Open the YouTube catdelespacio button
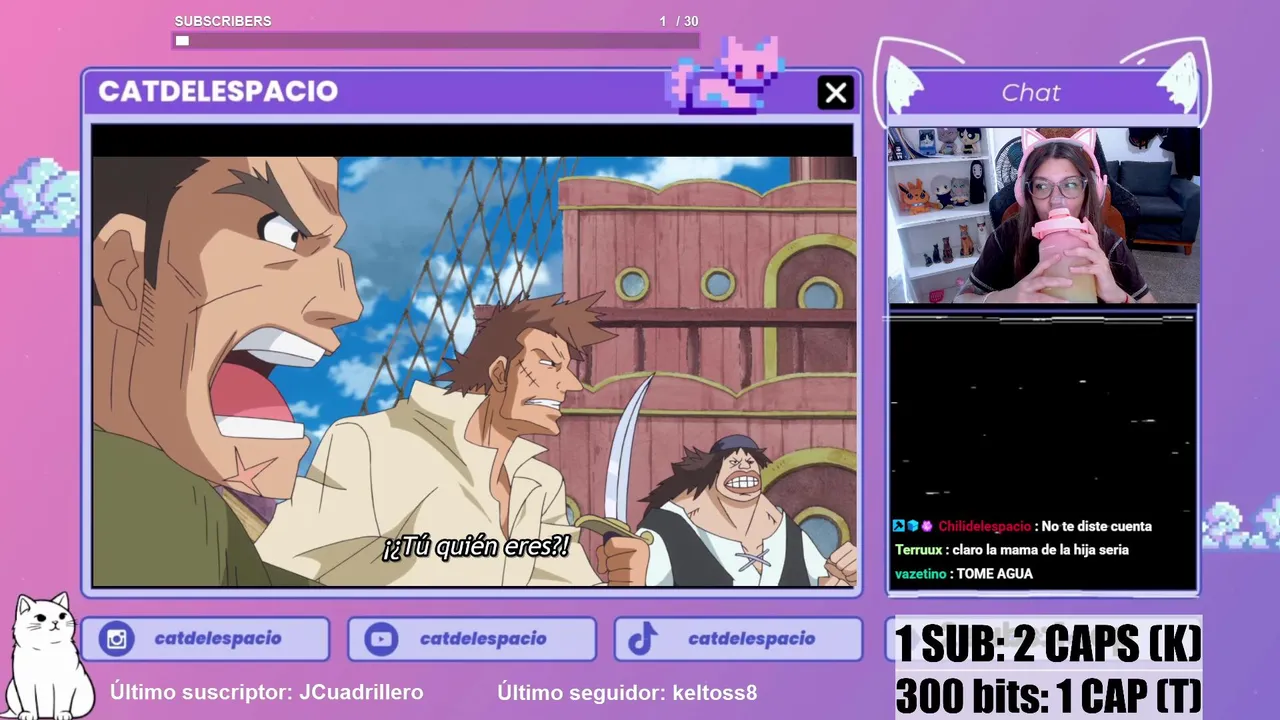 (x=472, y=639)
